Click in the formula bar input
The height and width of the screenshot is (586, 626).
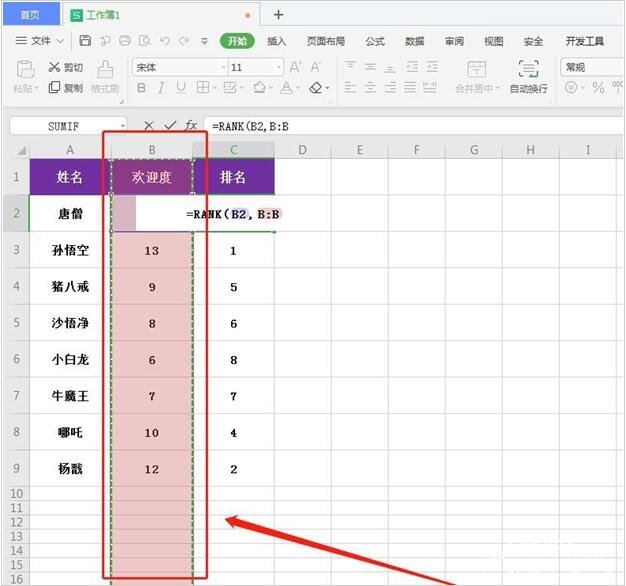(413, 126)
